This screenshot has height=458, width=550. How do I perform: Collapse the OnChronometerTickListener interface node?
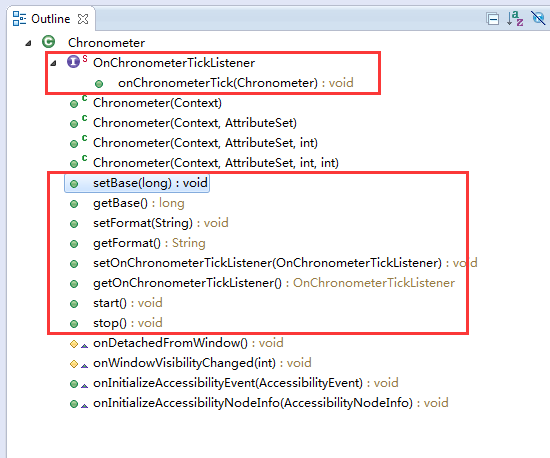(53, 63)
